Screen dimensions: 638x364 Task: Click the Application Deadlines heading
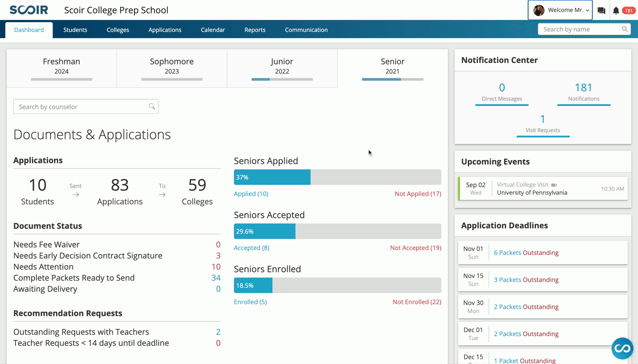(504, 225)
